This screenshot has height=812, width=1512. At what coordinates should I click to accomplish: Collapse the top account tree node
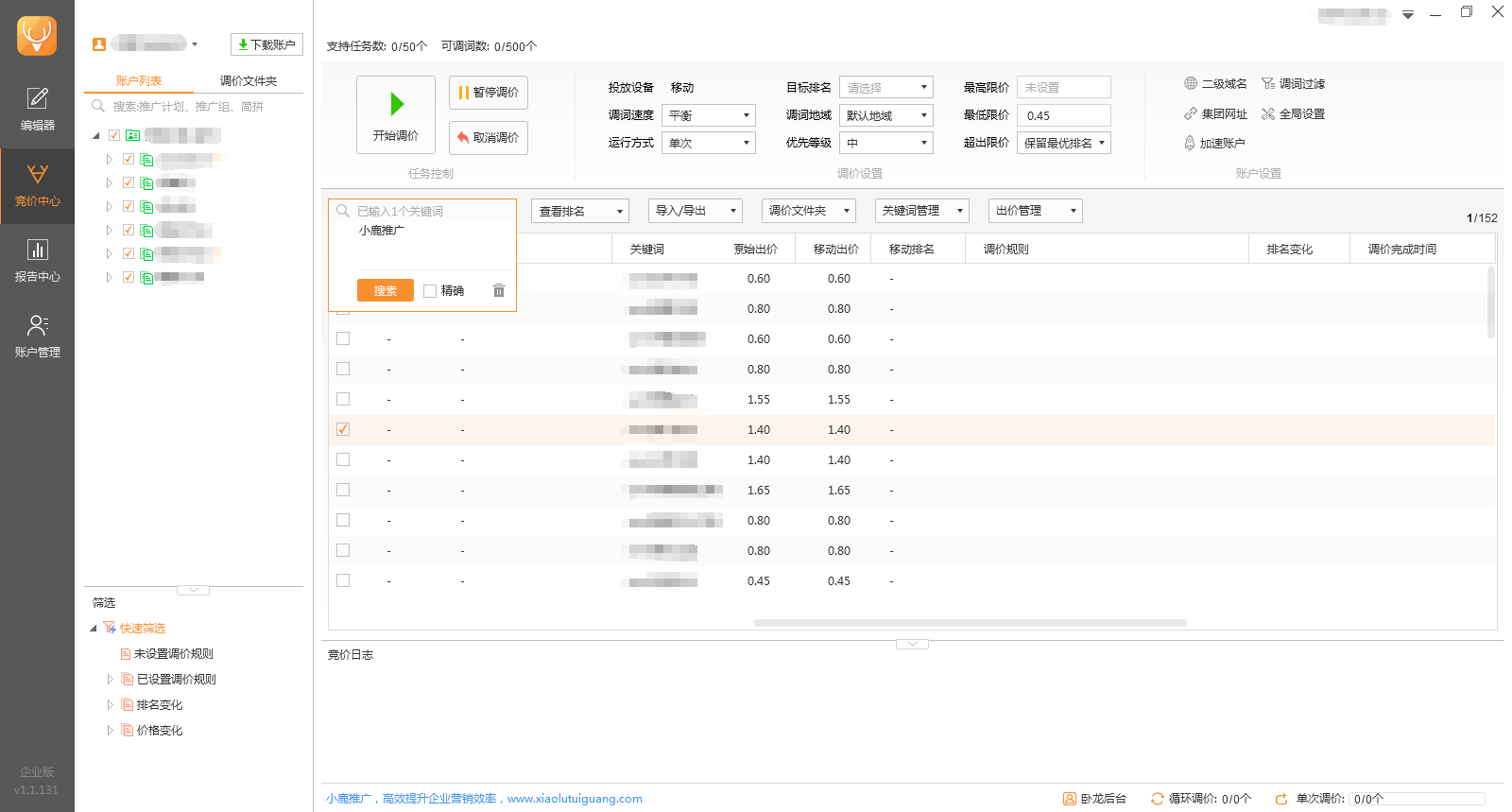96,136
